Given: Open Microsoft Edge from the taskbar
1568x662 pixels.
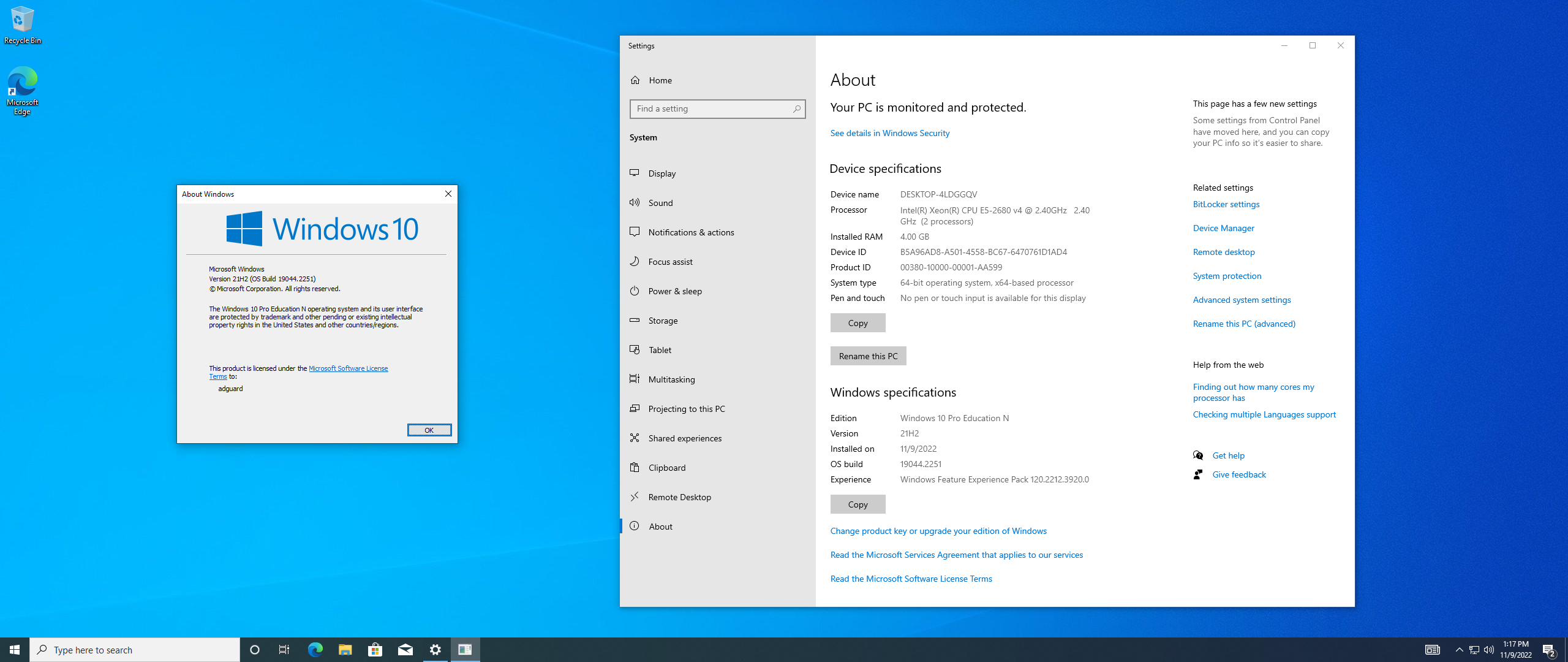Looking at the screenshot, I should point(315,650).
